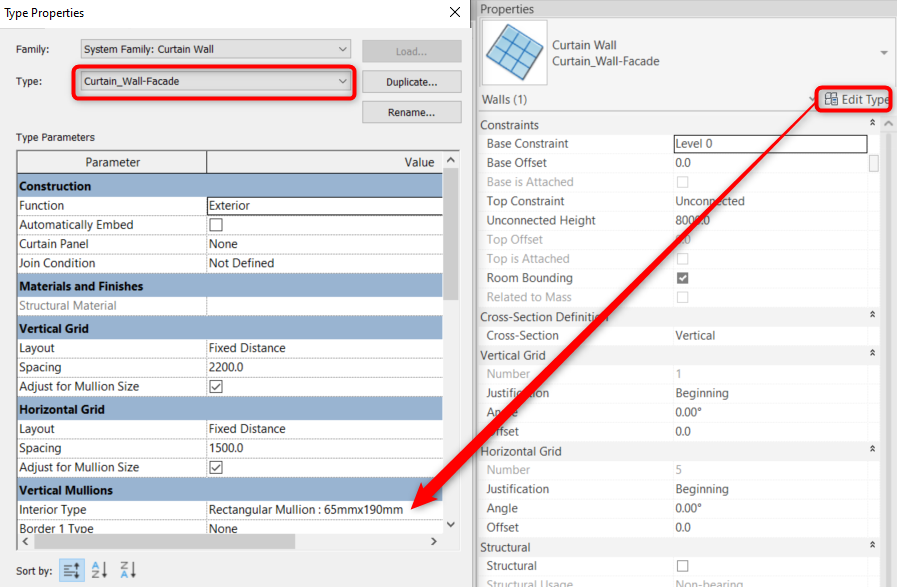Rename the wall type
This screenshot has height=587, width=897.
(x=410, y=111)
